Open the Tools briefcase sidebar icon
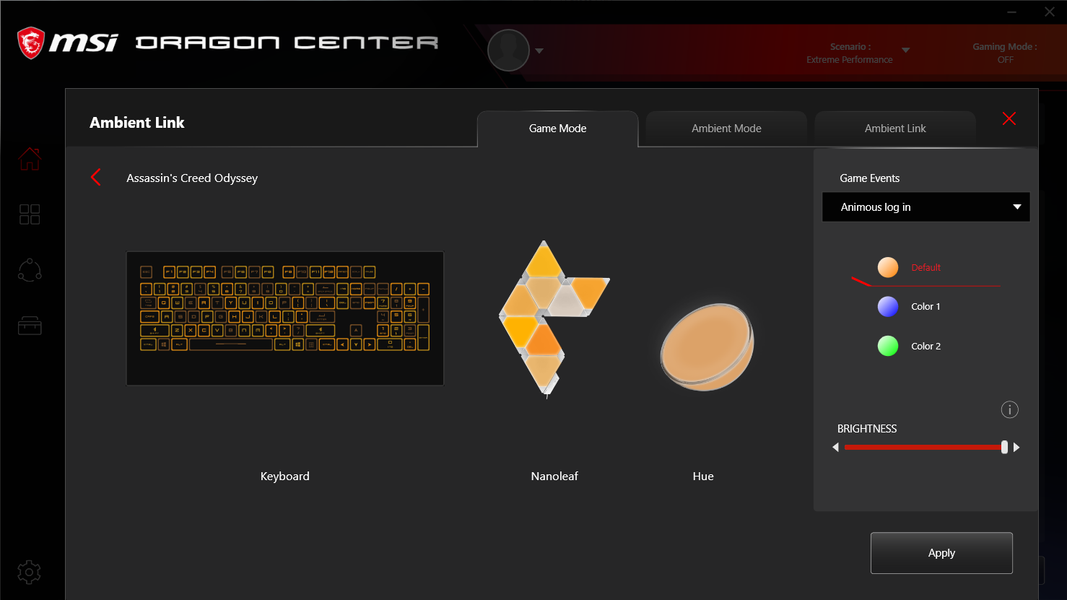The image size is (1067, 600). (x=29, y=326)
